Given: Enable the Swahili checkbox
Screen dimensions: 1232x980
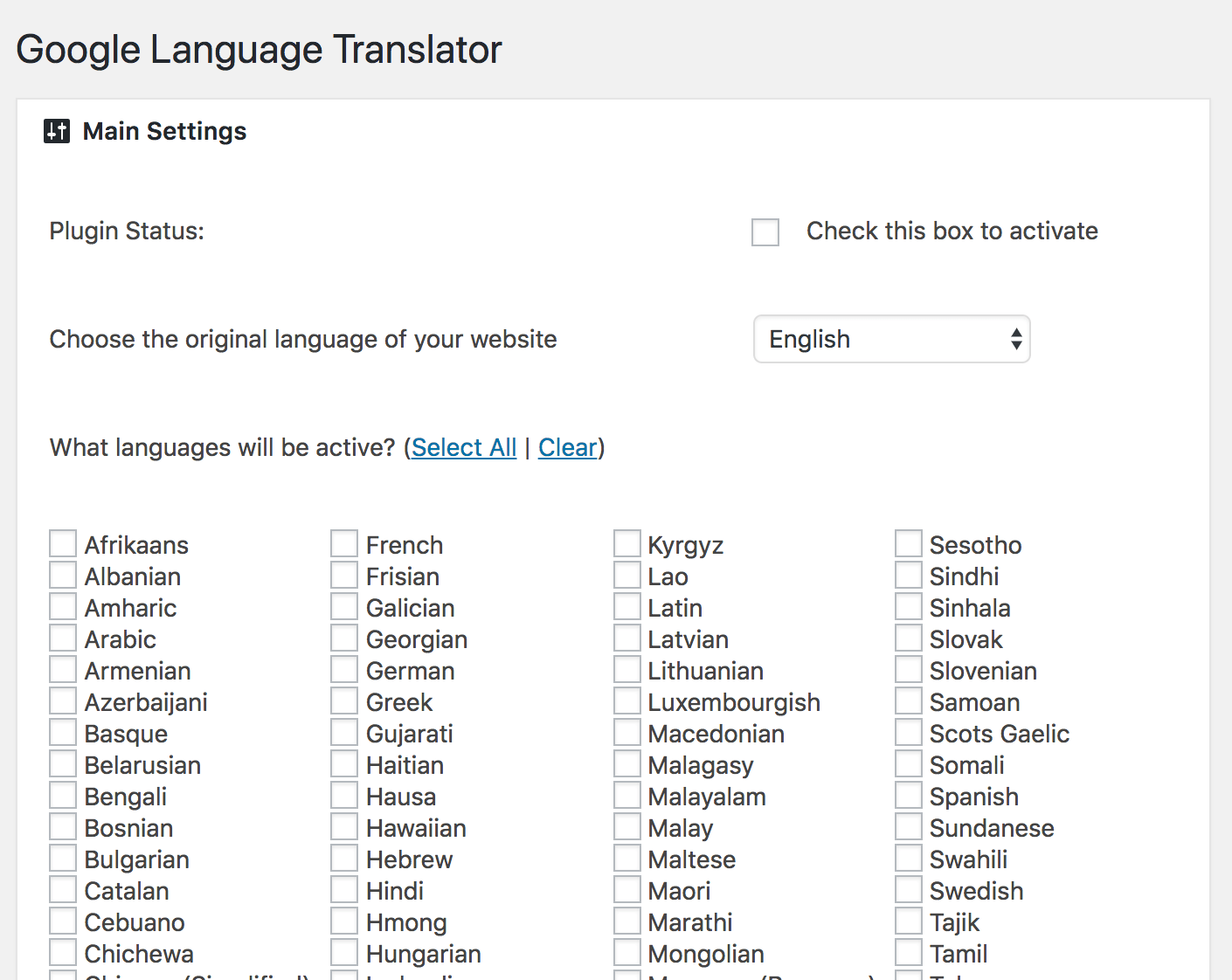Looking at the screenshot, I should (x=909, y=858).
